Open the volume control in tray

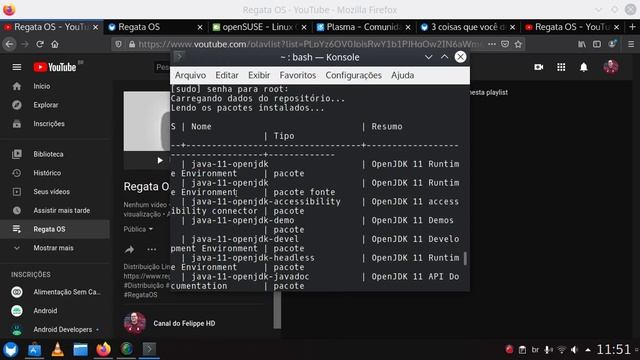(574, 350)
